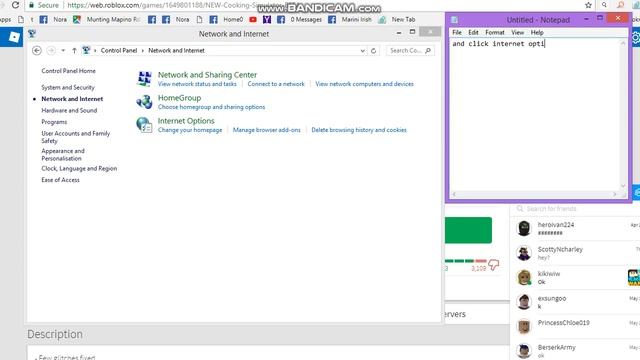Open exsungoo's avatar chat

524,302
